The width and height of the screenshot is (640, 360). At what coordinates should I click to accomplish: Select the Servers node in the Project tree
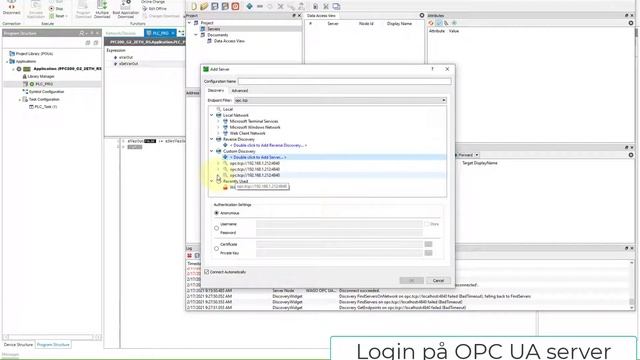click(213, 29)
